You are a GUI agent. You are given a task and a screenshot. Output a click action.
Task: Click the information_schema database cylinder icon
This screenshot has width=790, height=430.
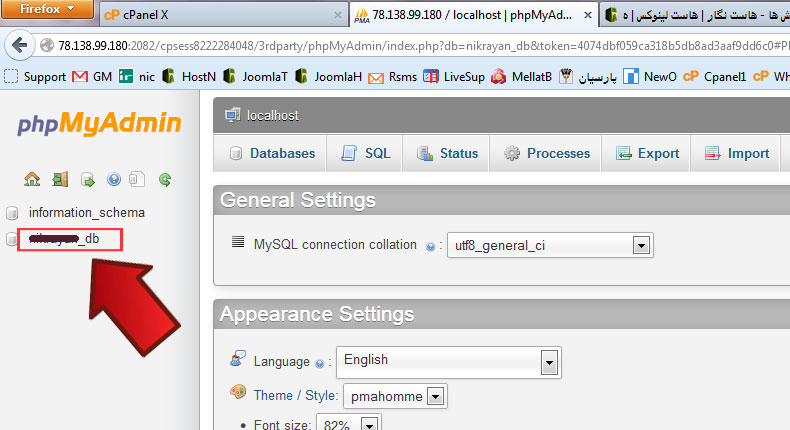point(13,212)
